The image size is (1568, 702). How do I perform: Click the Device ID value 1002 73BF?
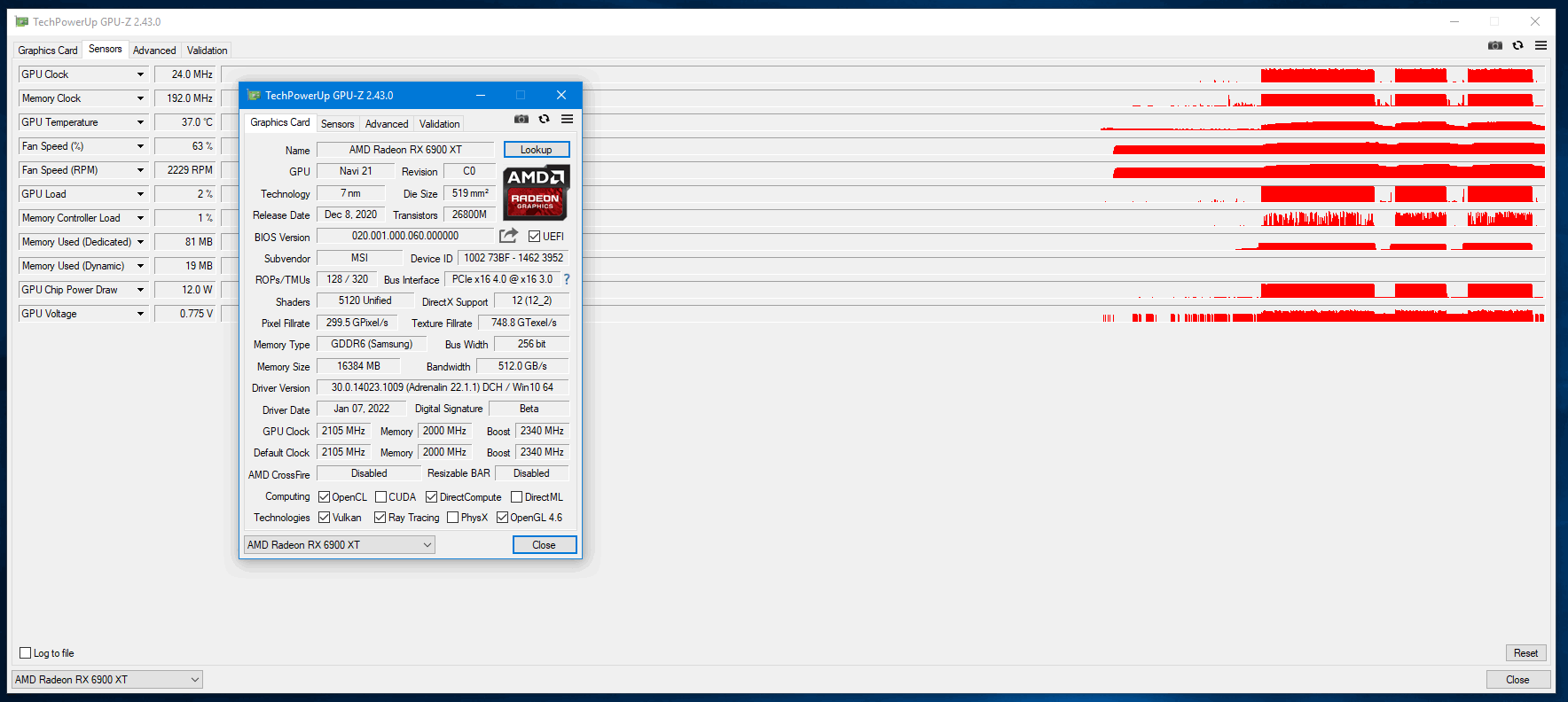click(514, 258)
